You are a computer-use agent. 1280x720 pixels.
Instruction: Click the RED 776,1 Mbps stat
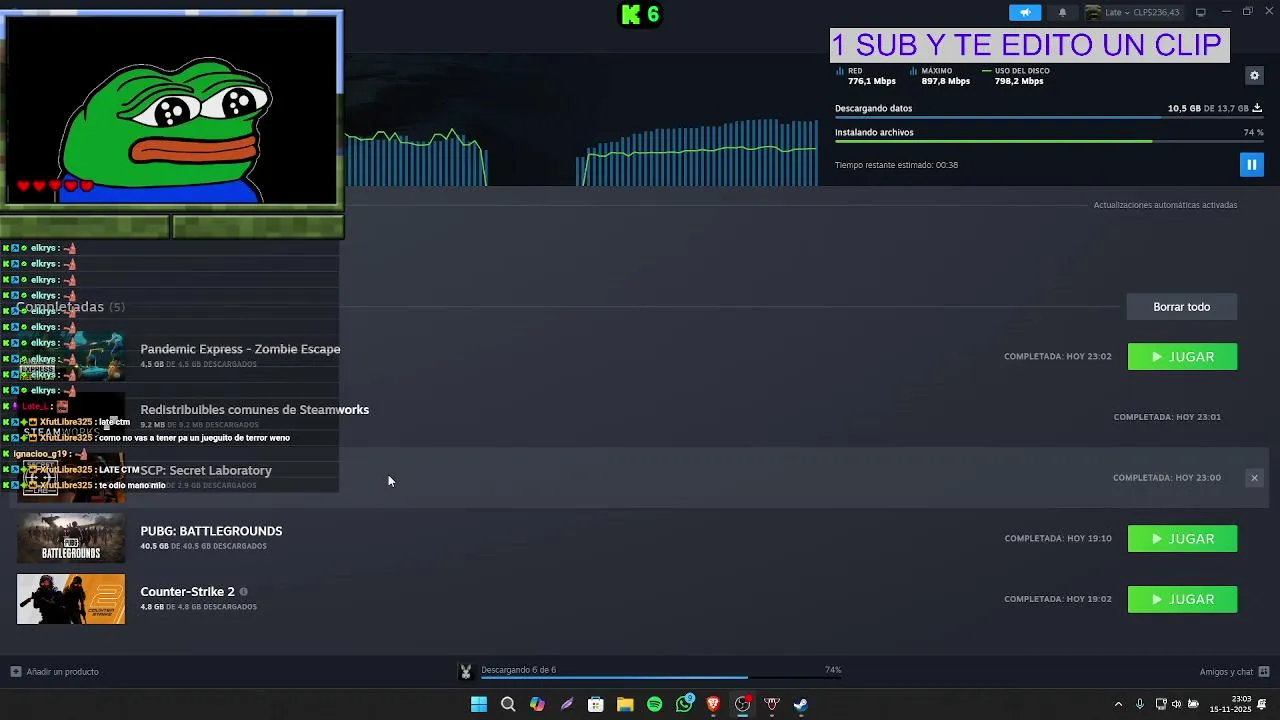coord(866,76)
